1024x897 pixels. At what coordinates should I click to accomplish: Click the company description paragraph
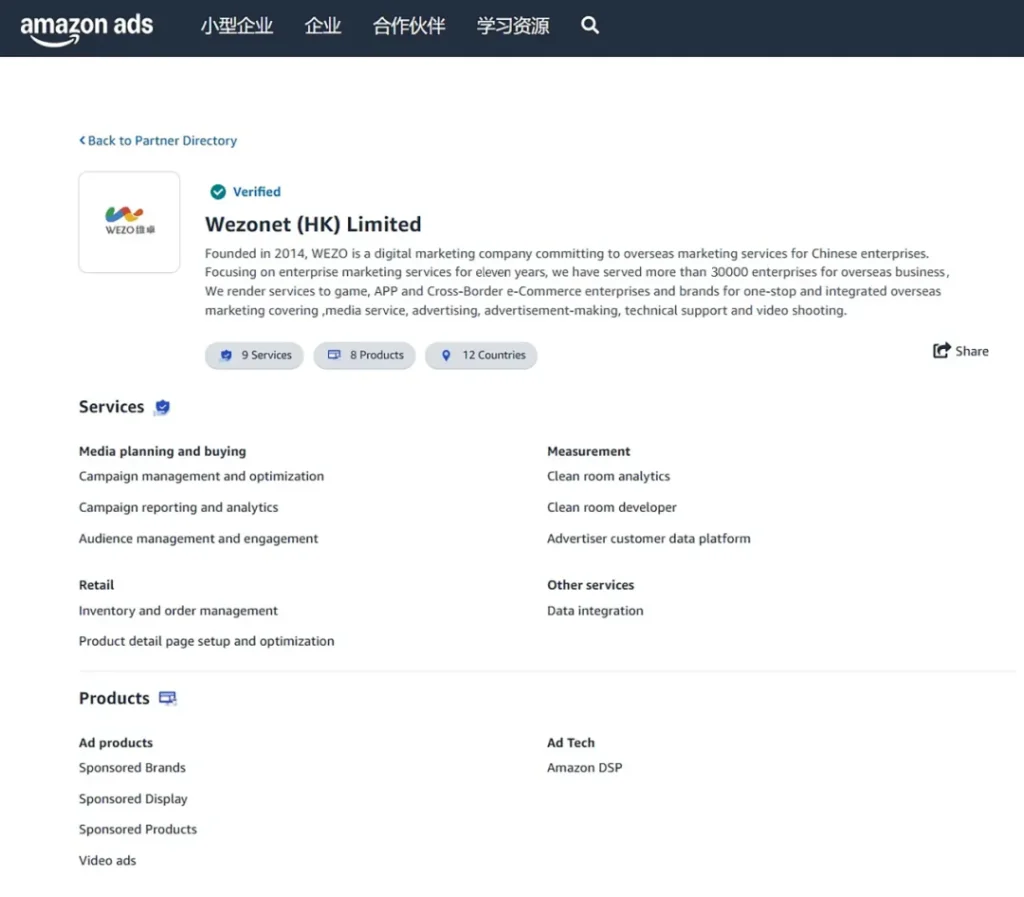tap(577, 282)
